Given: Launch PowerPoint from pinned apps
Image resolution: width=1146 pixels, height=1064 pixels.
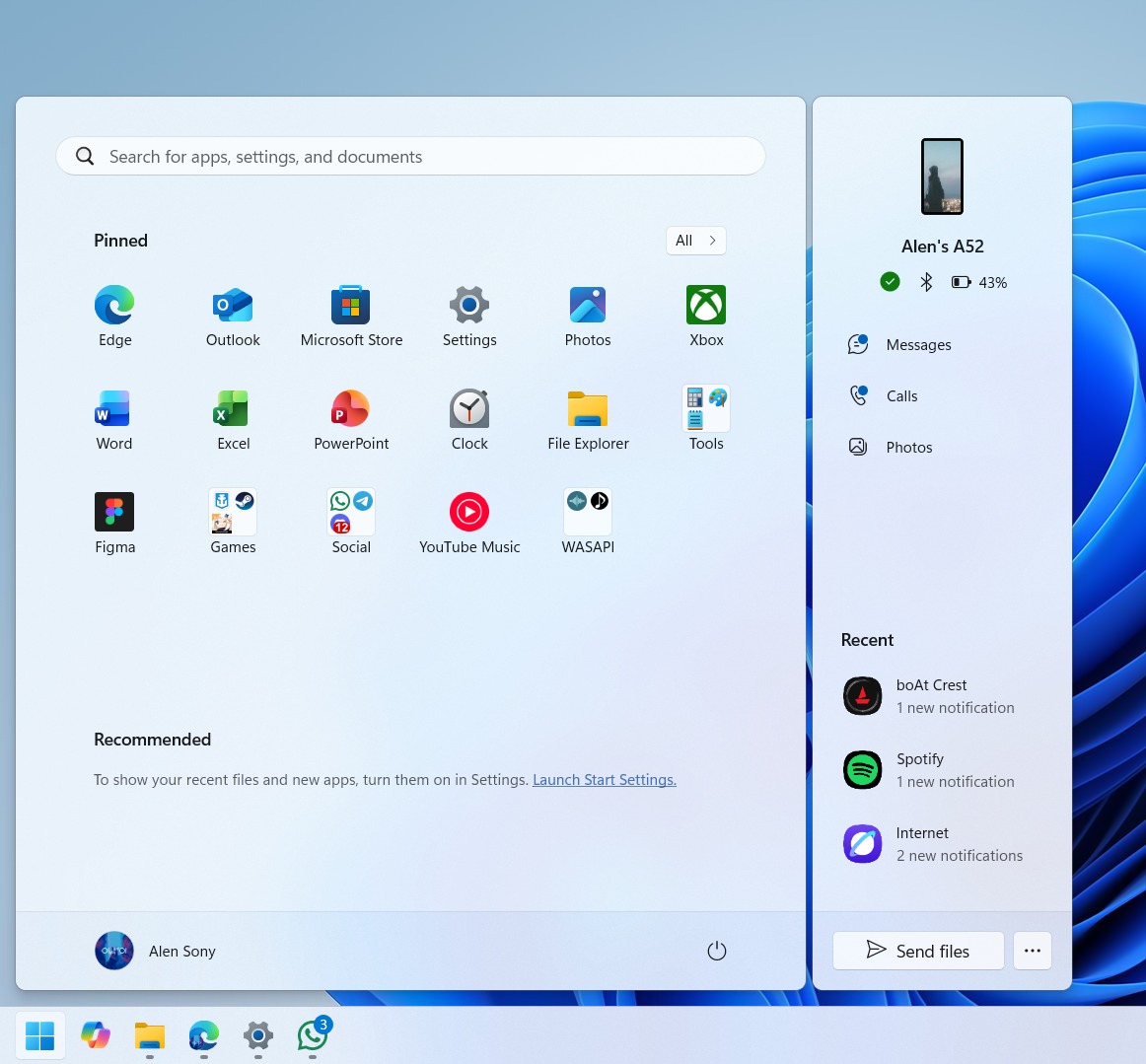Looking at the screenshot, I should pos(351,420).
